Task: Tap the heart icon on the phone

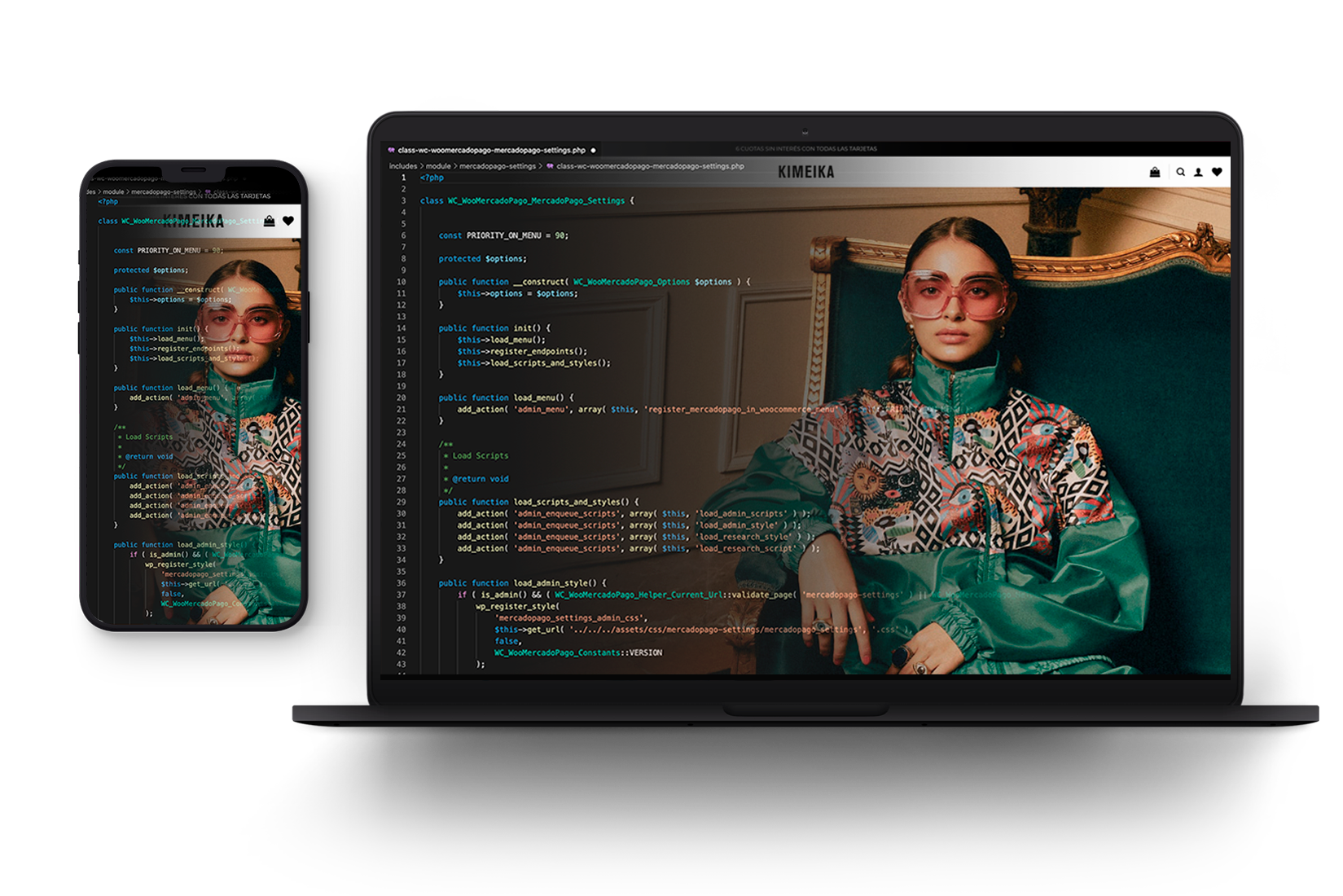Action: click(x=288, y=221)
